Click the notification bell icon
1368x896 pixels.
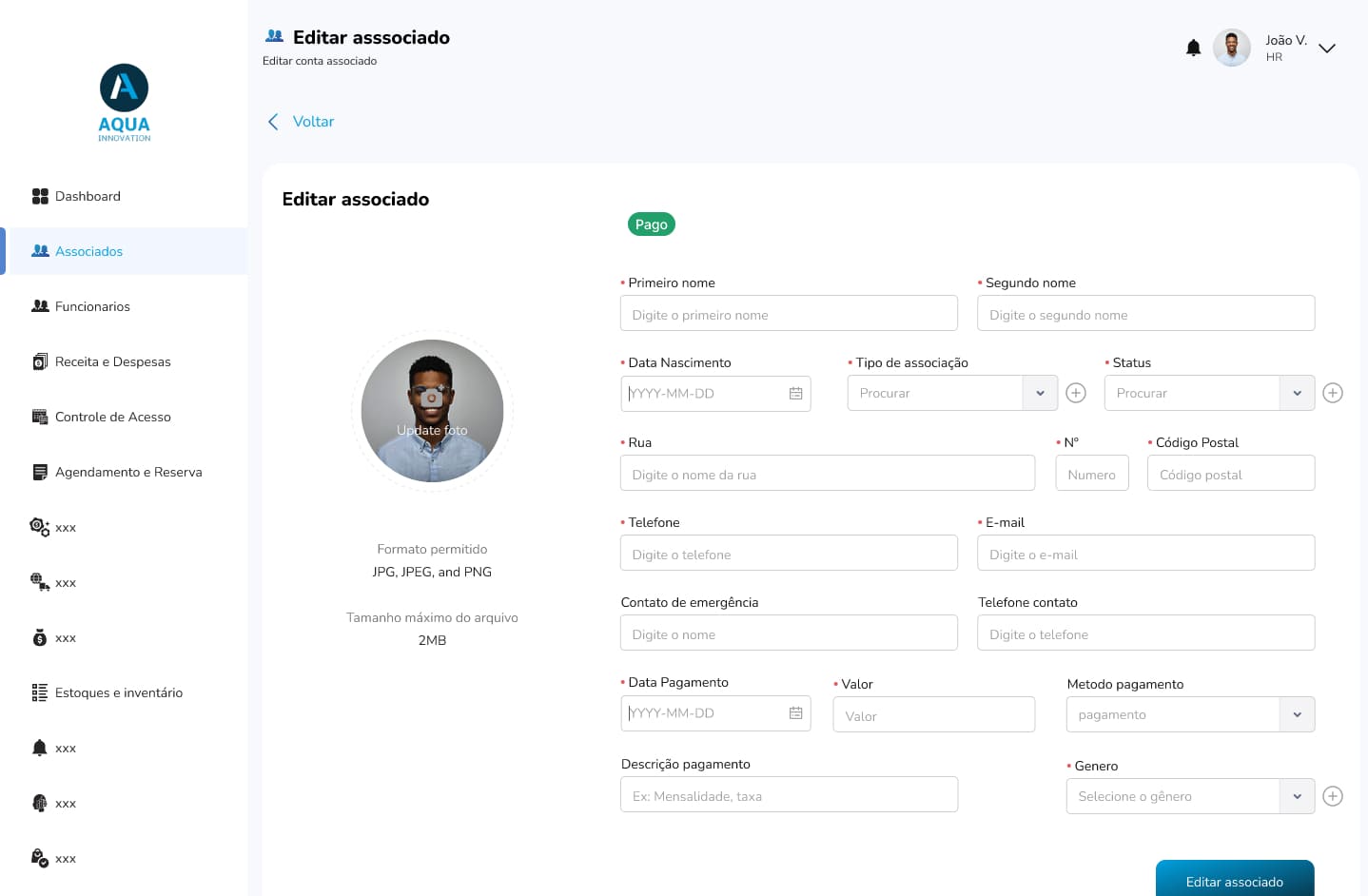tap(1193, 48)
